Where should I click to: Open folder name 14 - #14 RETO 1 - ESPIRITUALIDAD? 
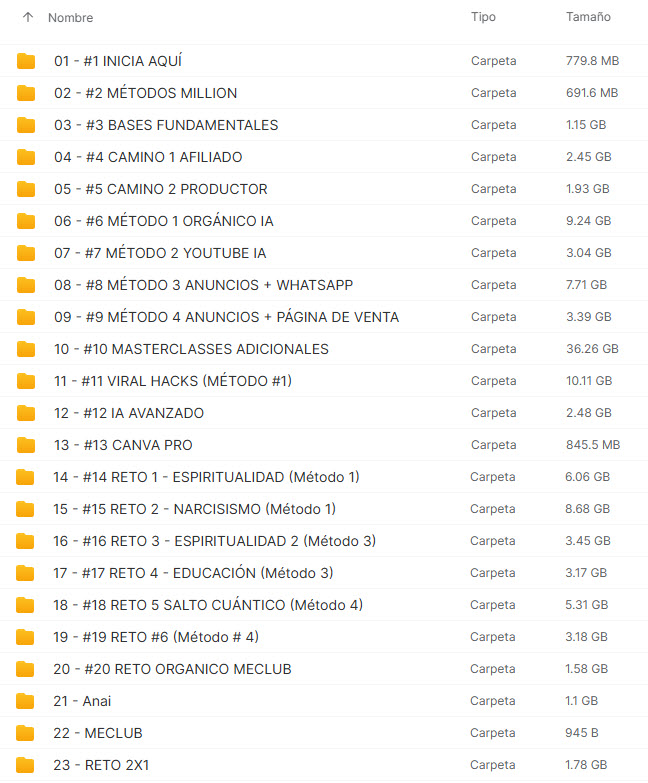(206, 477)
